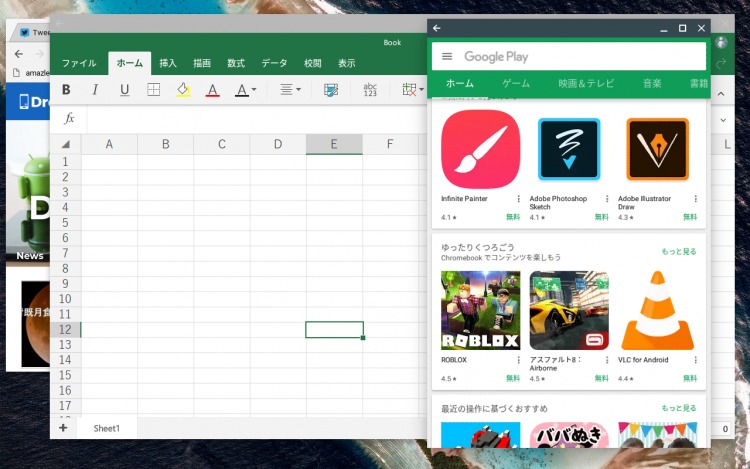Select column A header
This screenshot has height=469, width=750.
click(x=109, y=144)
